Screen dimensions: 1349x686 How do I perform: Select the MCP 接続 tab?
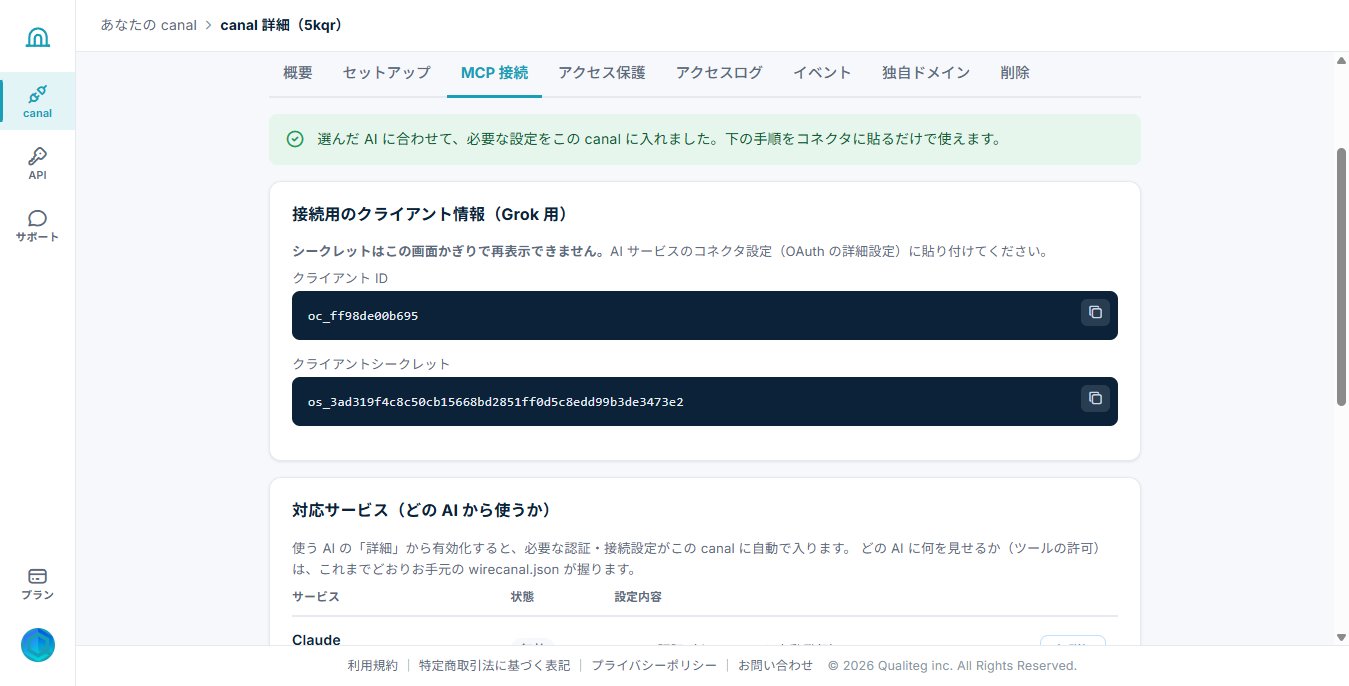(x=494, y=73)
